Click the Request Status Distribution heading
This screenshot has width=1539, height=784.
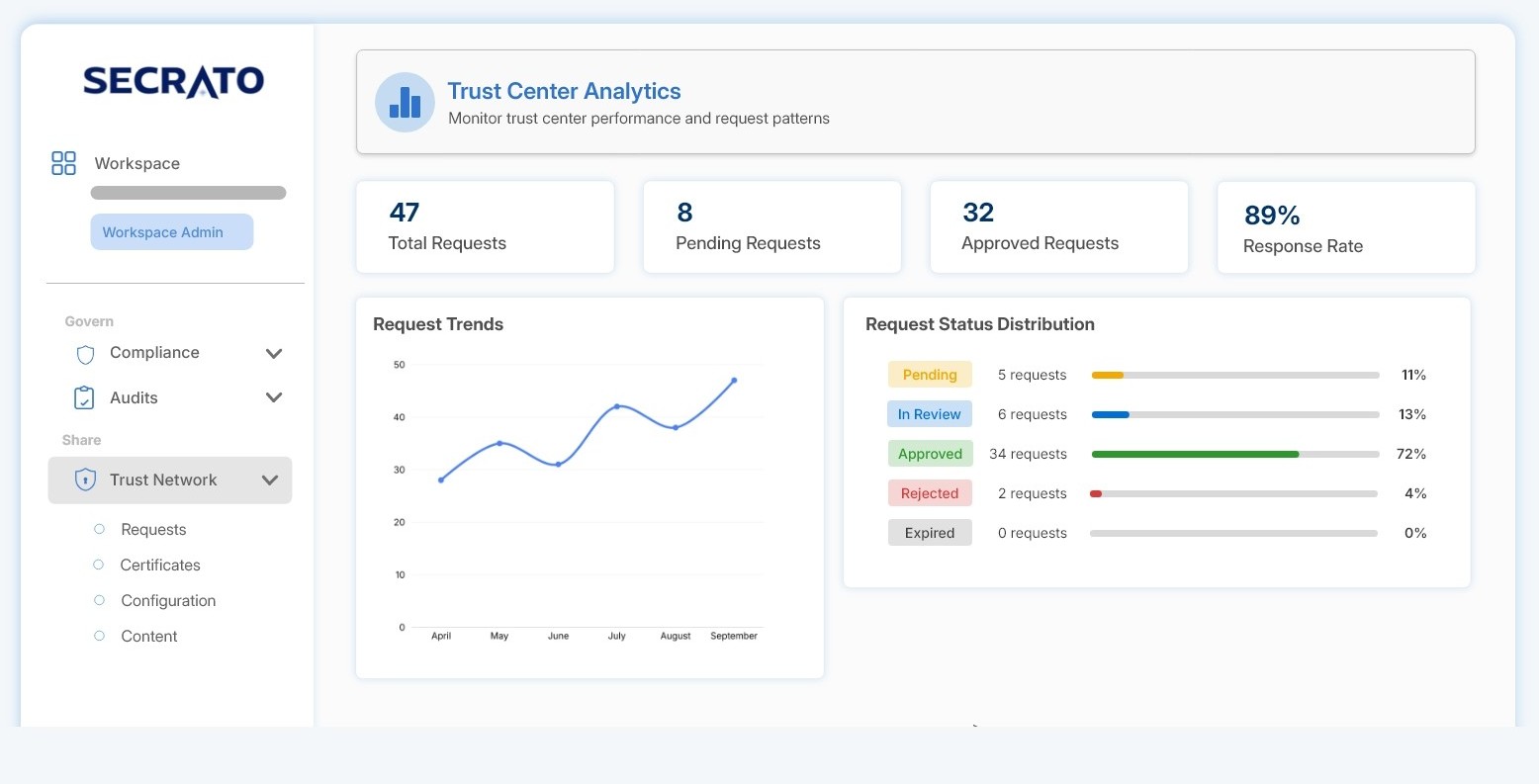pyautogui.click(x=980, y=324)
